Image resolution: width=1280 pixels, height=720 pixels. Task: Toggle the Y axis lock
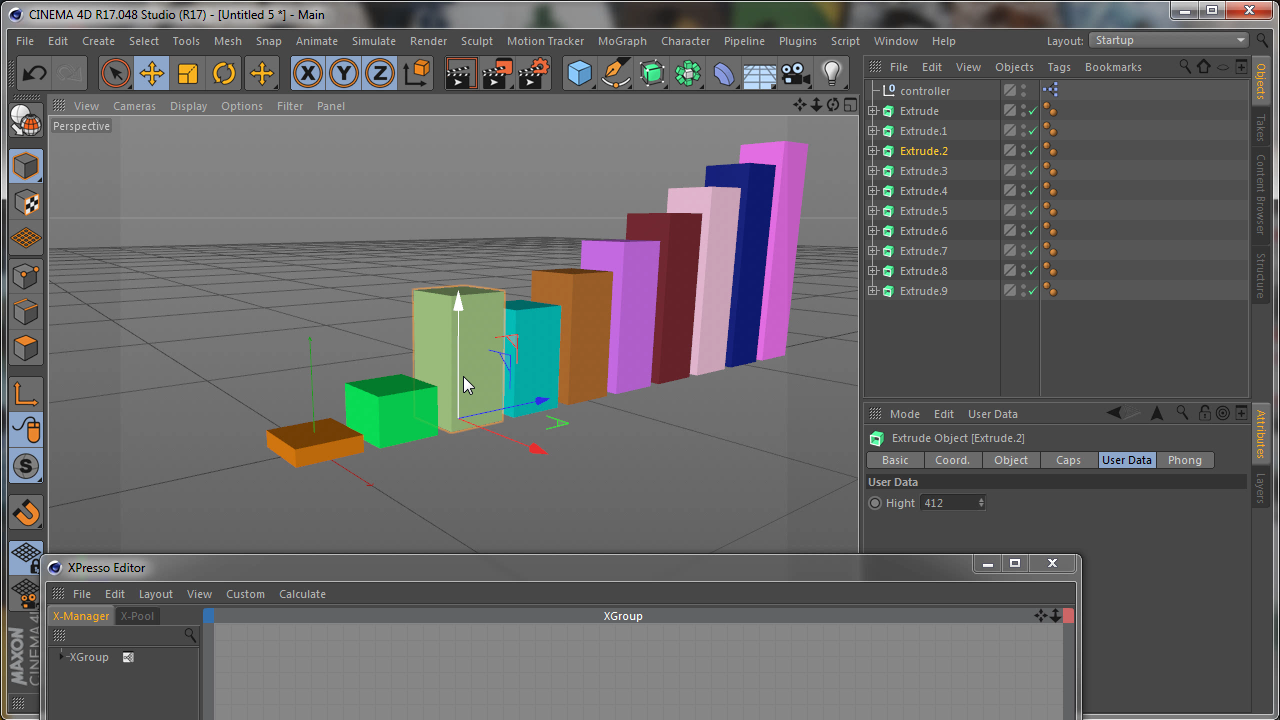coord(343,73)
